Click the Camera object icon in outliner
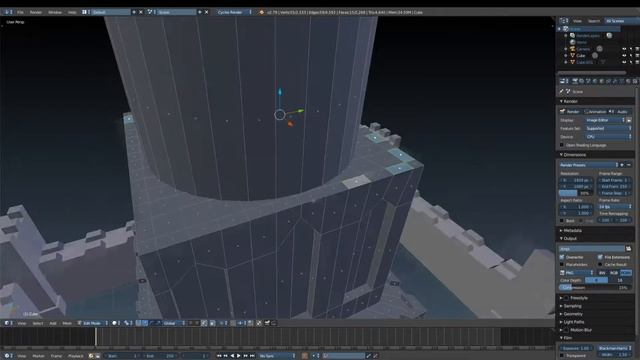The image size is (640, 360). point(572,49)
